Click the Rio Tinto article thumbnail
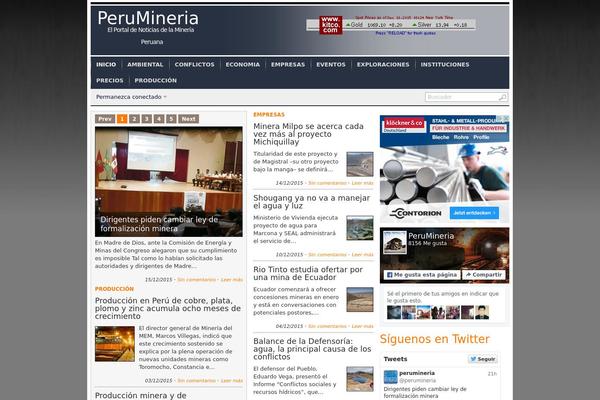The height and width of the screenshot is (400, 600). coord(360,299)
